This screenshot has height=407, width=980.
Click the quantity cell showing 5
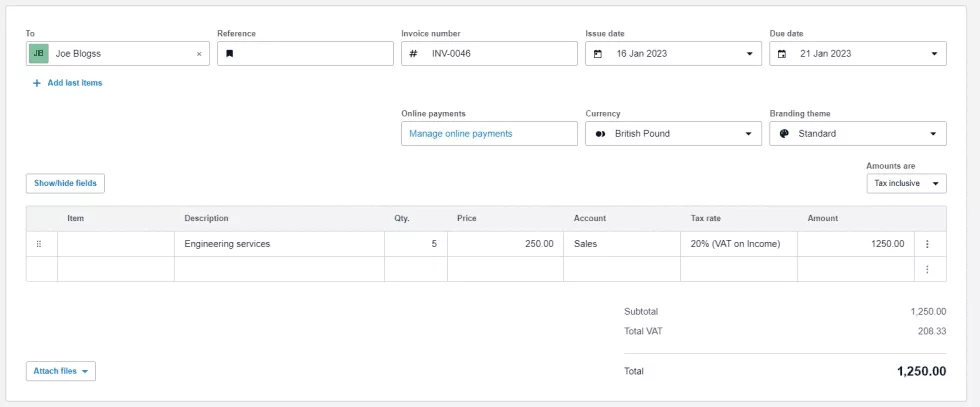click(x=416, y=244)
